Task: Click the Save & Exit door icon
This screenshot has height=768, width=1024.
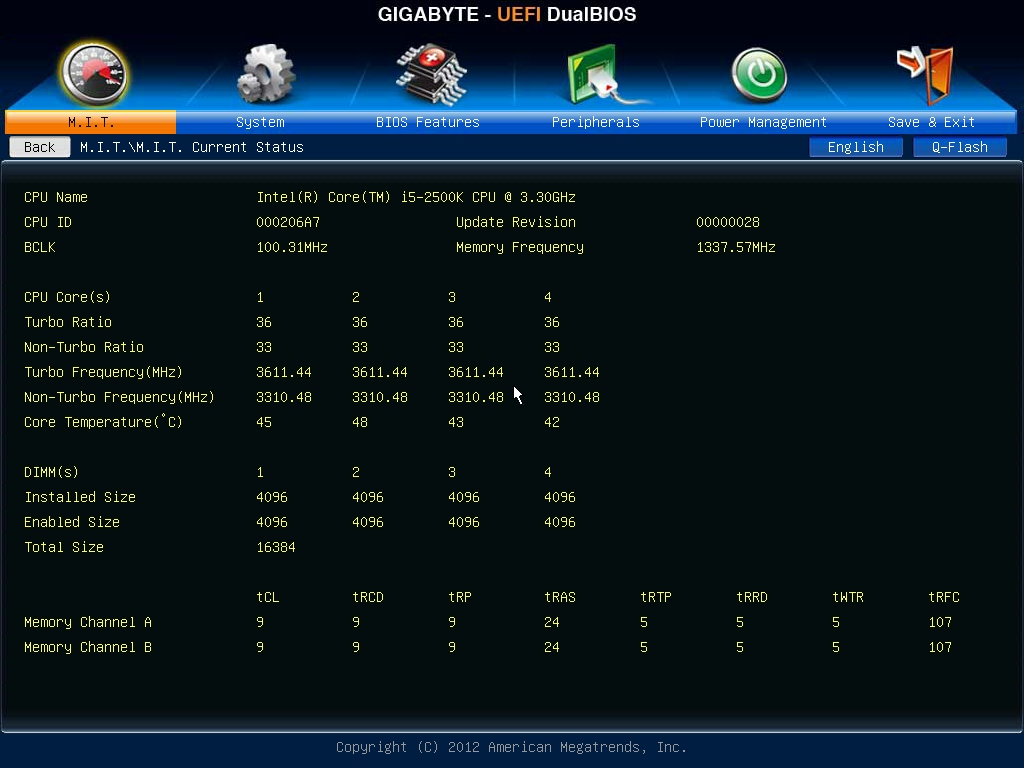Action: coord(925,74)
